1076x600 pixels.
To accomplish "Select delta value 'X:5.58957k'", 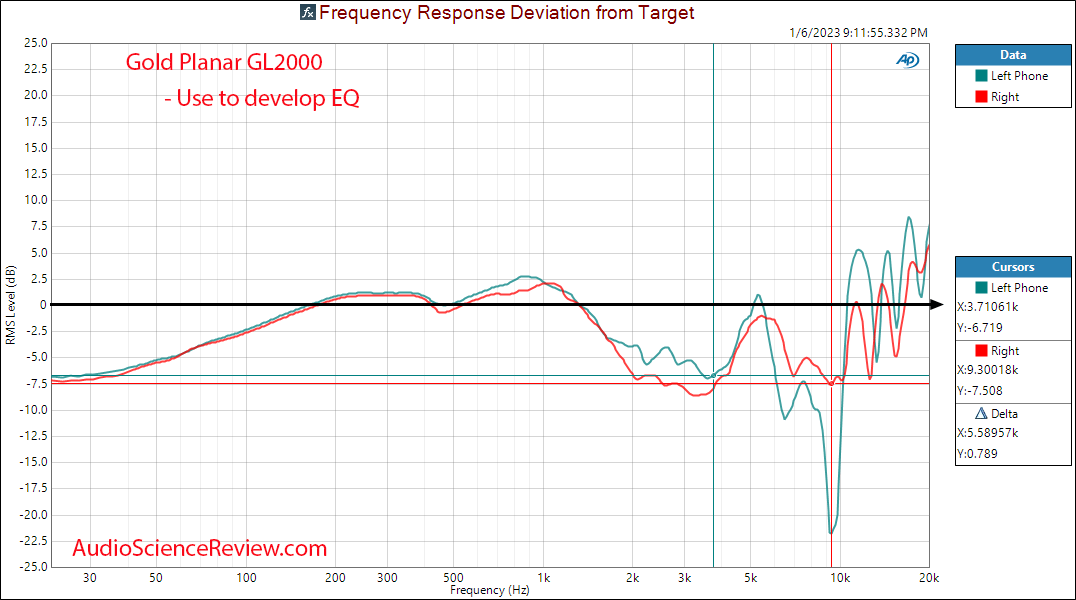I will (987, 432).
